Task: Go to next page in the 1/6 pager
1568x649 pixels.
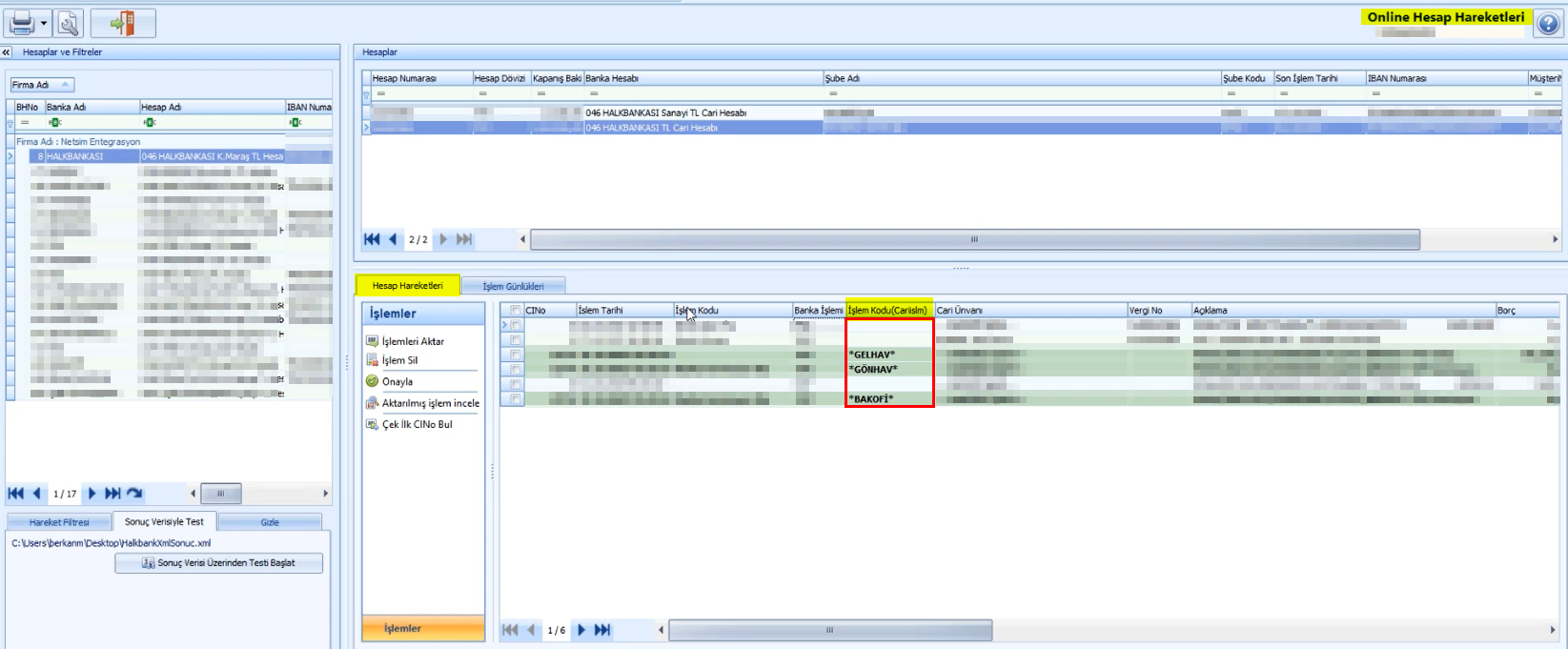Action: (581, 630)
